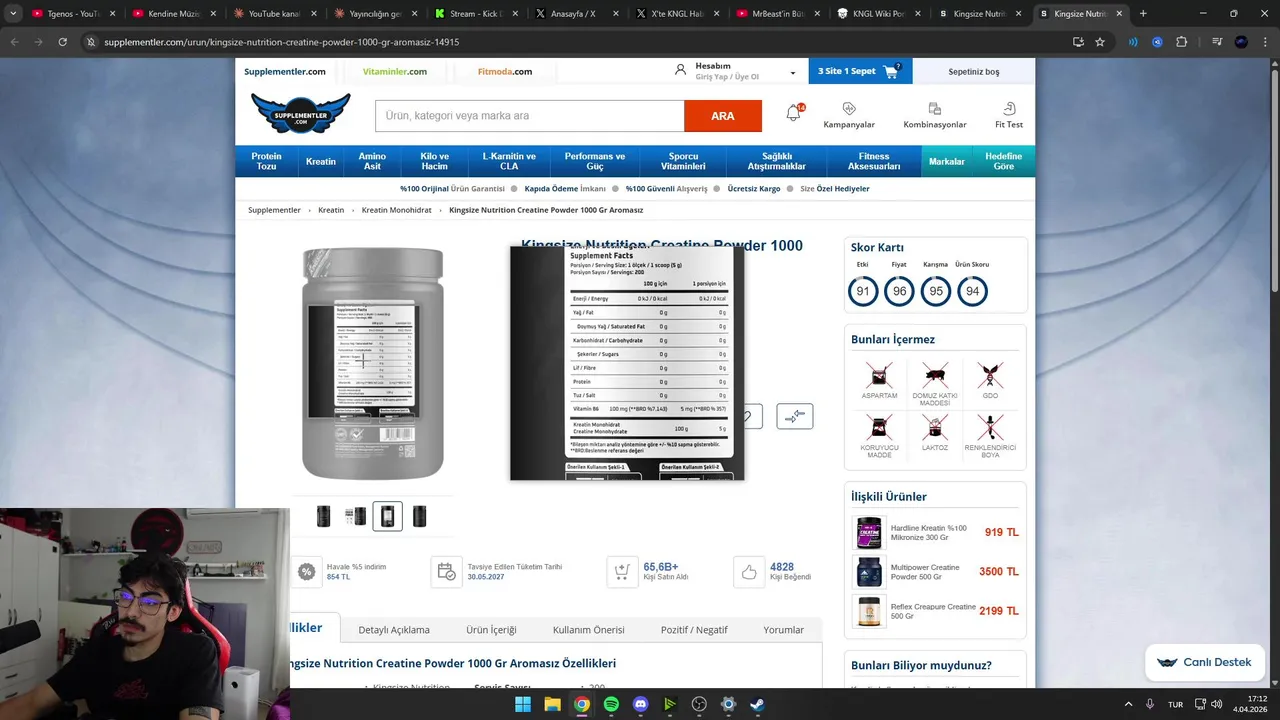
Task: Open Sağlıklı Atıştırmalıklar category menu
Action: point(777,161)
